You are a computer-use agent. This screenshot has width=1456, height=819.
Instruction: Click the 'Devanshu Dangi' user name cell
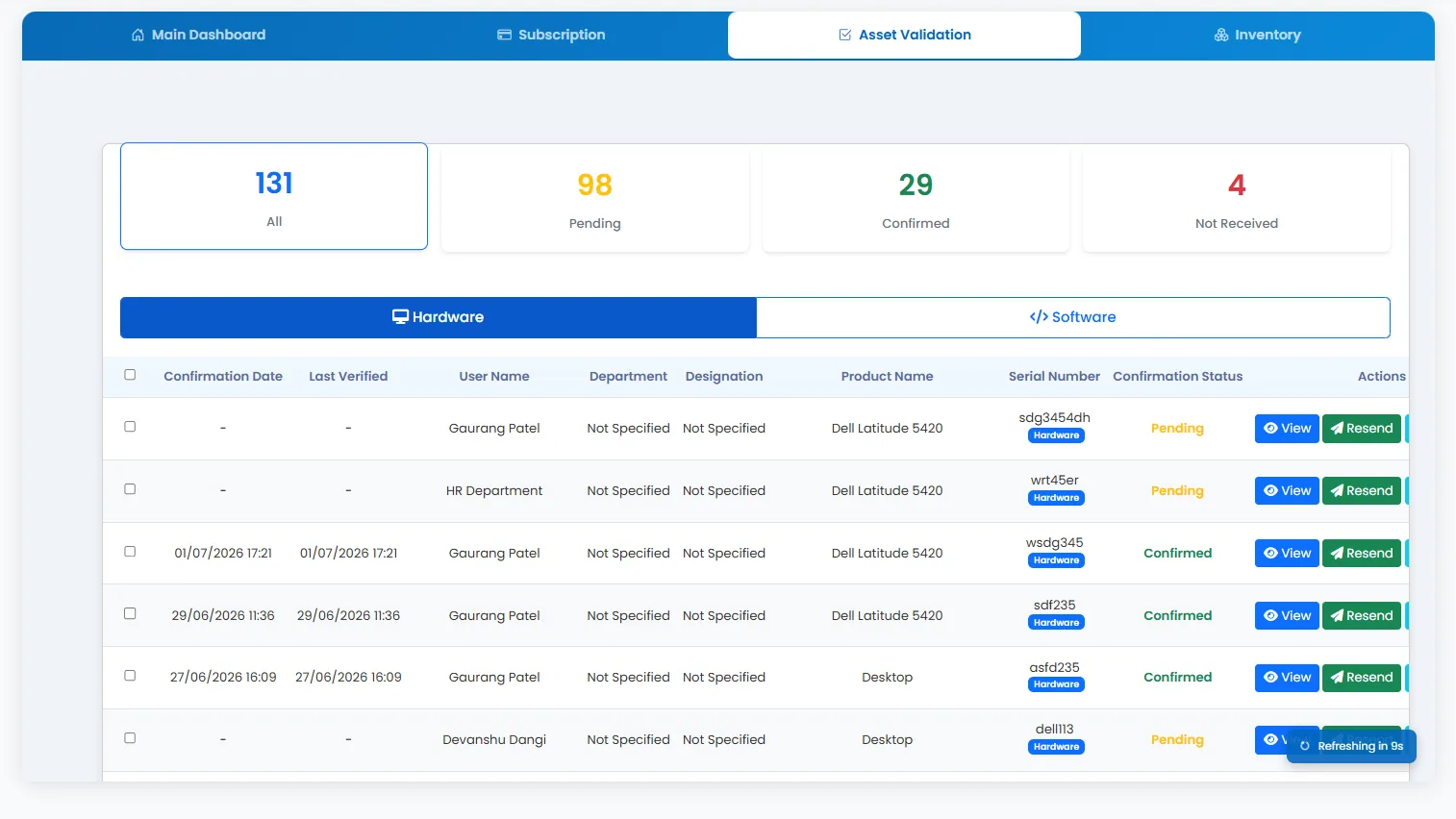click(494, 740)
